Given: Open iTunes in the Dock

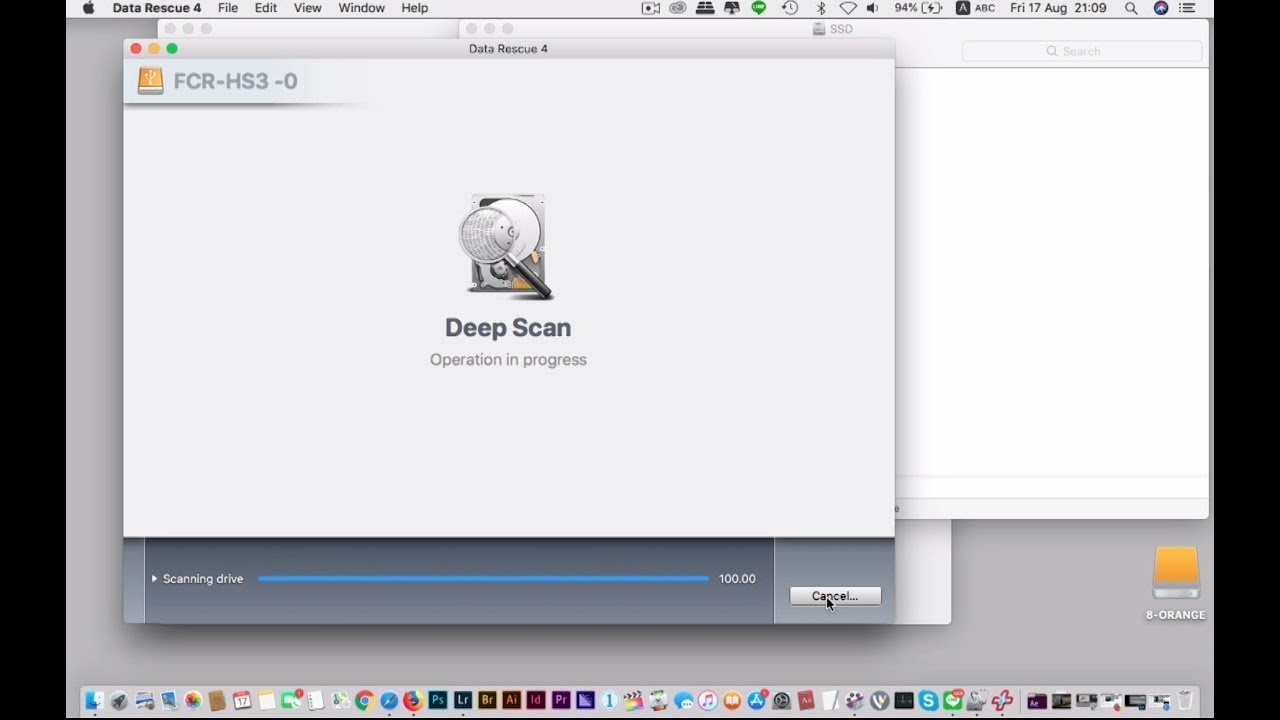Looking at the screenshot, I should (708, 701).
